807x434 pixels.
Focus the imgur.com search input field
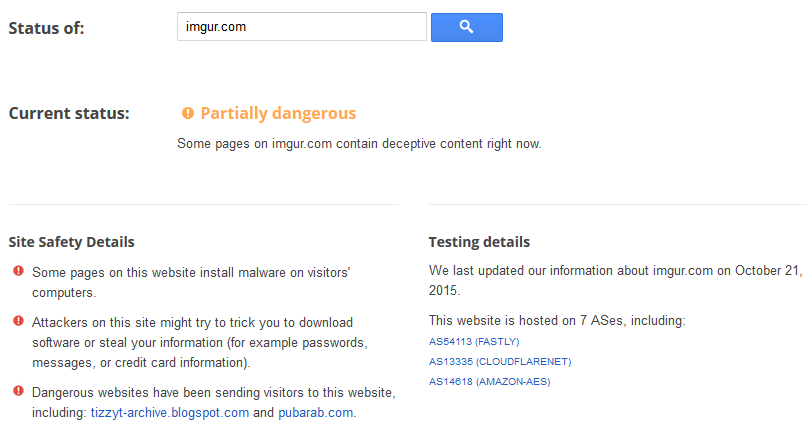pyautogui.click(x=301, y=27)
